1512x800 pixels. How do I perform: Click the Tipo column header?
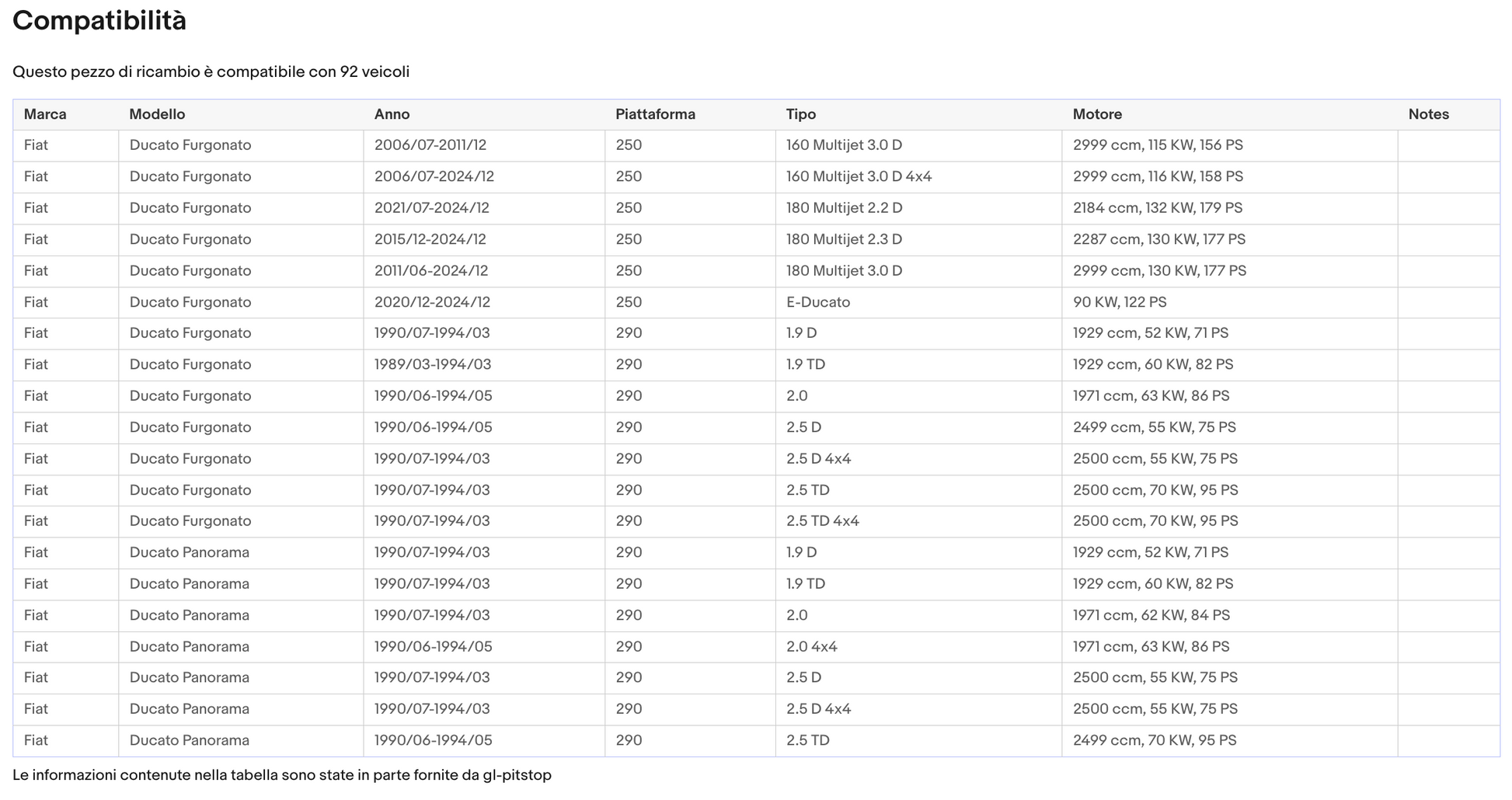[801, 114]
